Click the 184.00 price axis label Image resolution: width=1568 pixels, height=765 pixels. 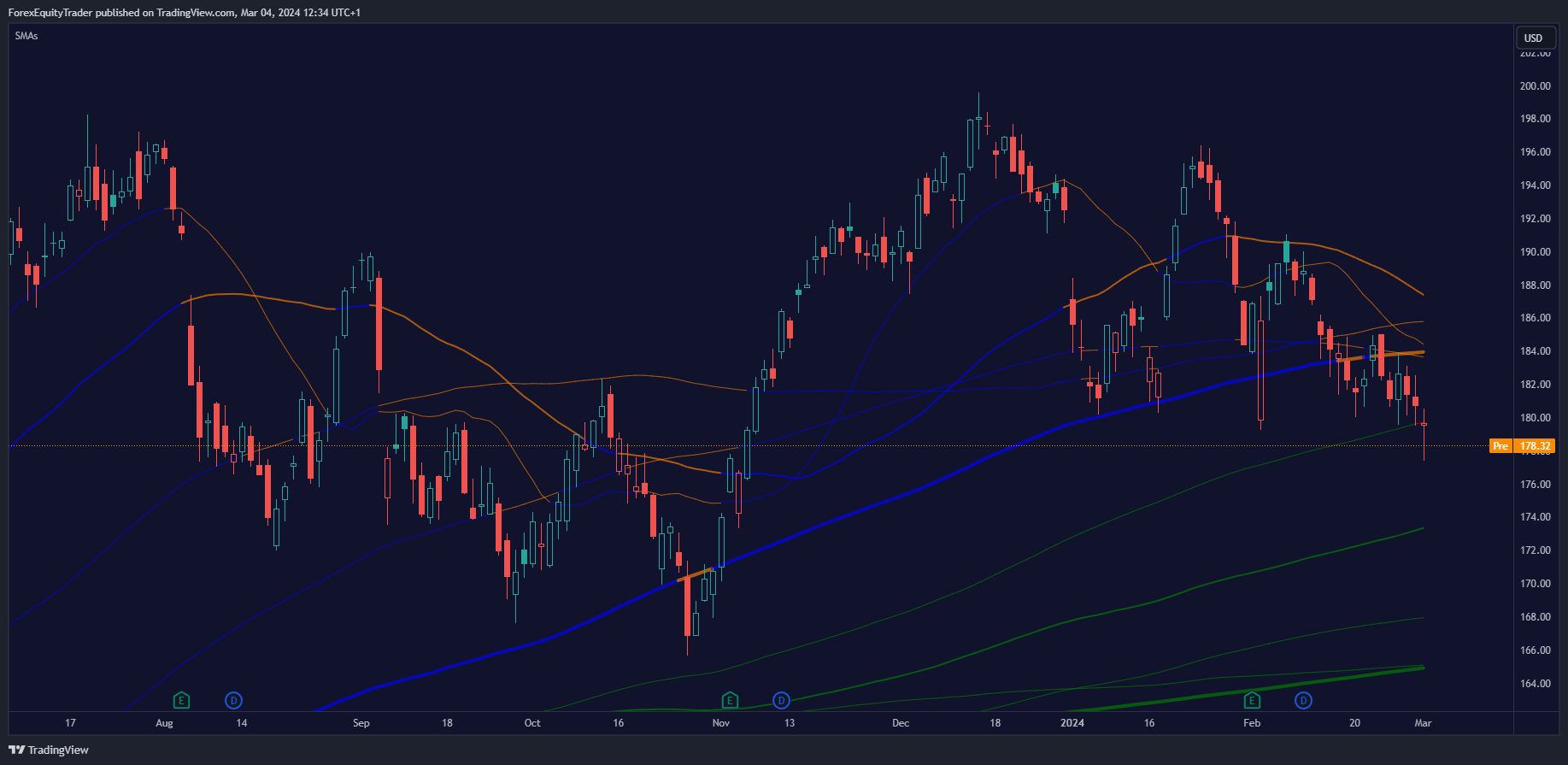pos(1535,351)
